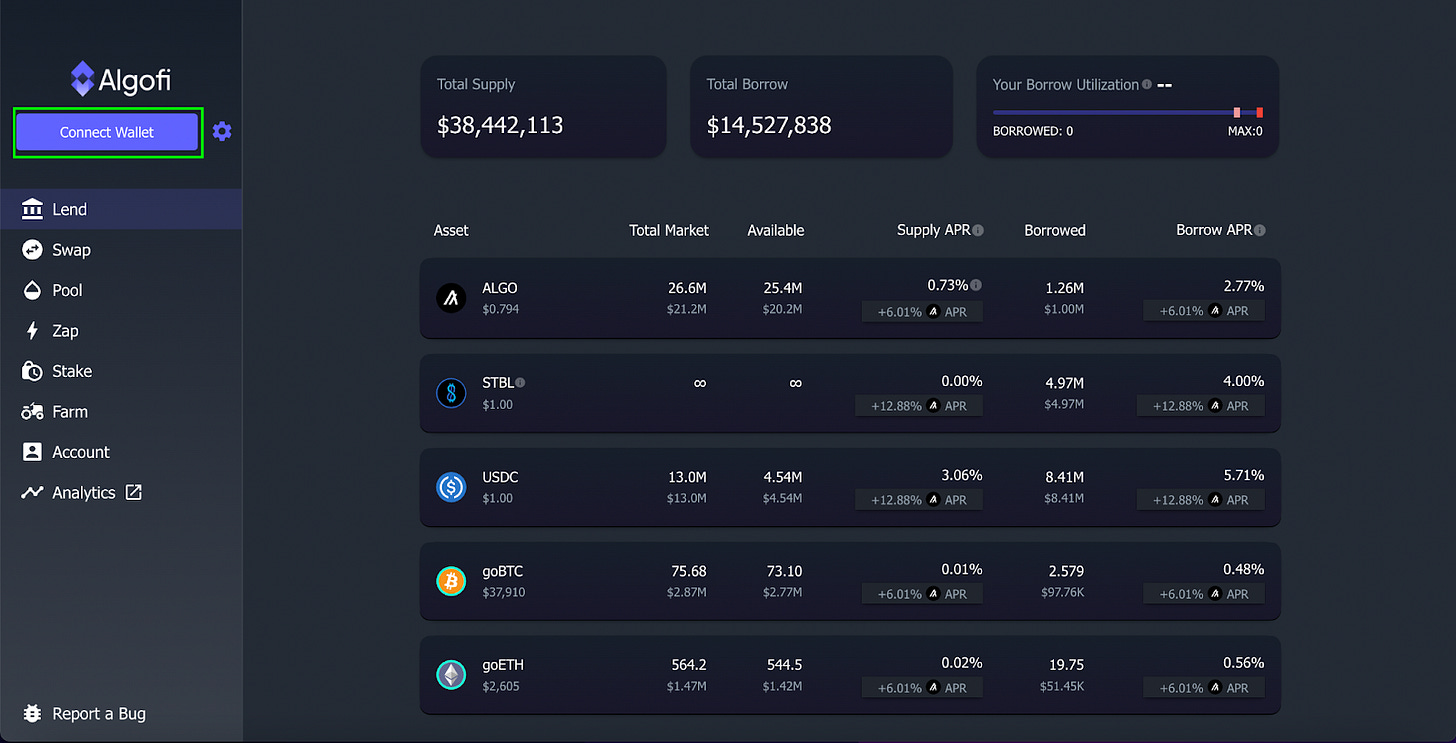This screenshot has width=1456, height=743.
Task: Click the goBTC asset name
Action: pos(503,571)
